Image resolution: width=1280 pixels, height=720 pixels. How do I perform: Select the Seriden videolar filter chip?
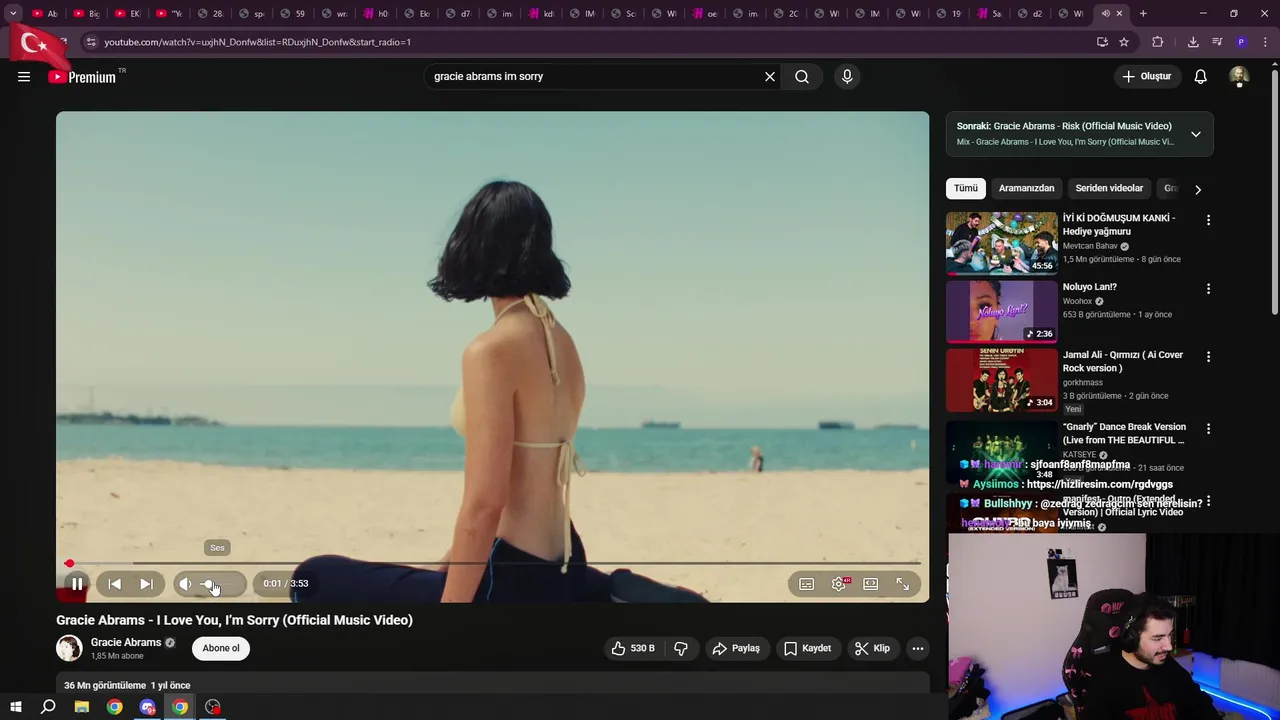coord(1109,188)
